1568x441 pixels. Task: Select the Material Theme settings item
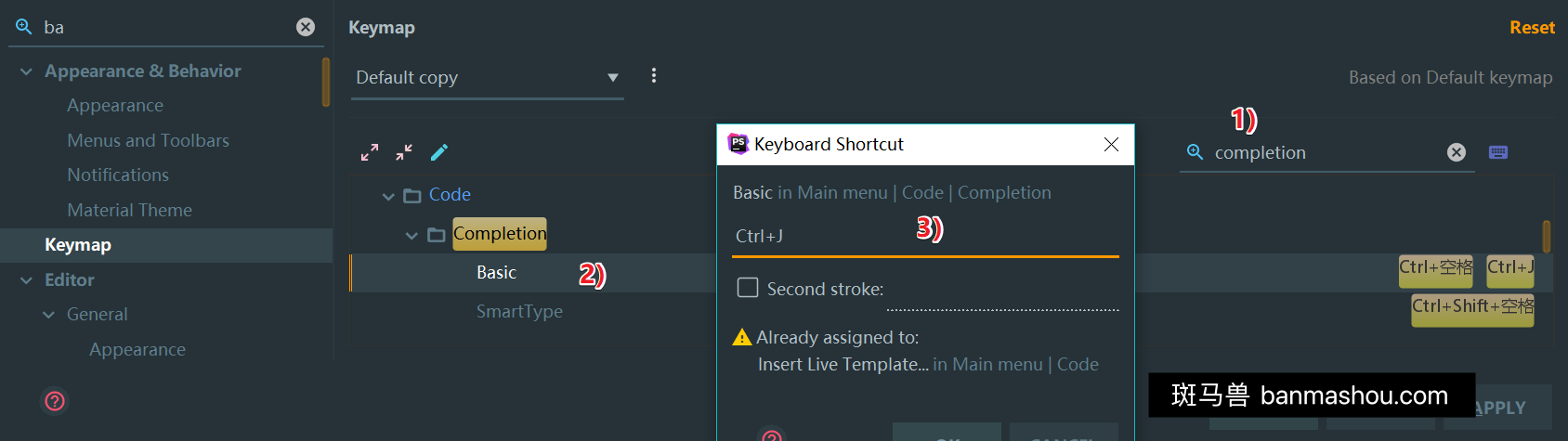(x=129, y=210)
